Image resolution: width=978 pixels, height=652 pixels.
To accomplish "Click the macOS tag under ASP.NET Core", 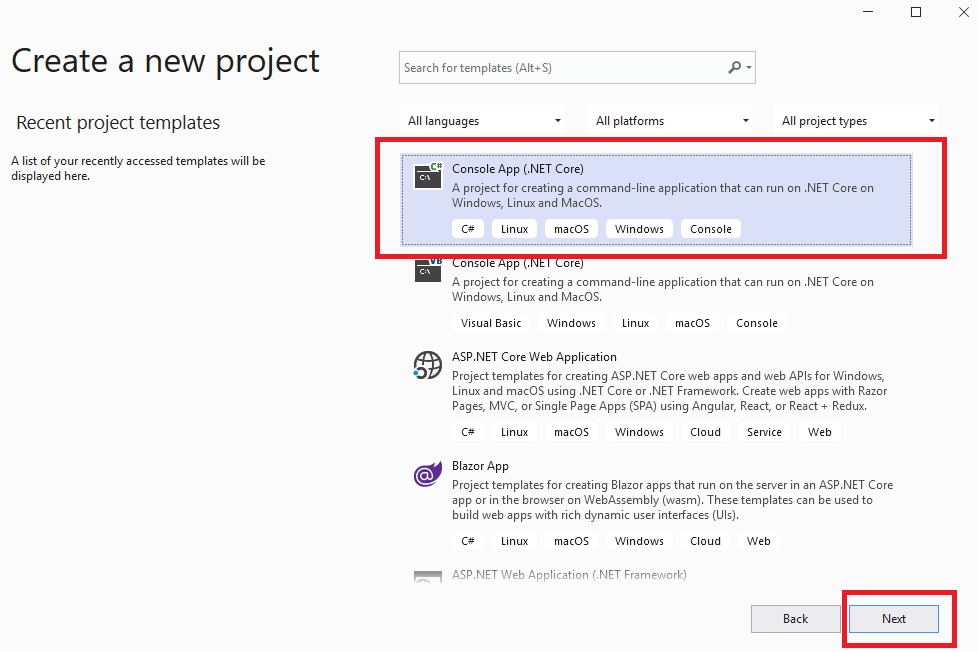I will [571, 432].
